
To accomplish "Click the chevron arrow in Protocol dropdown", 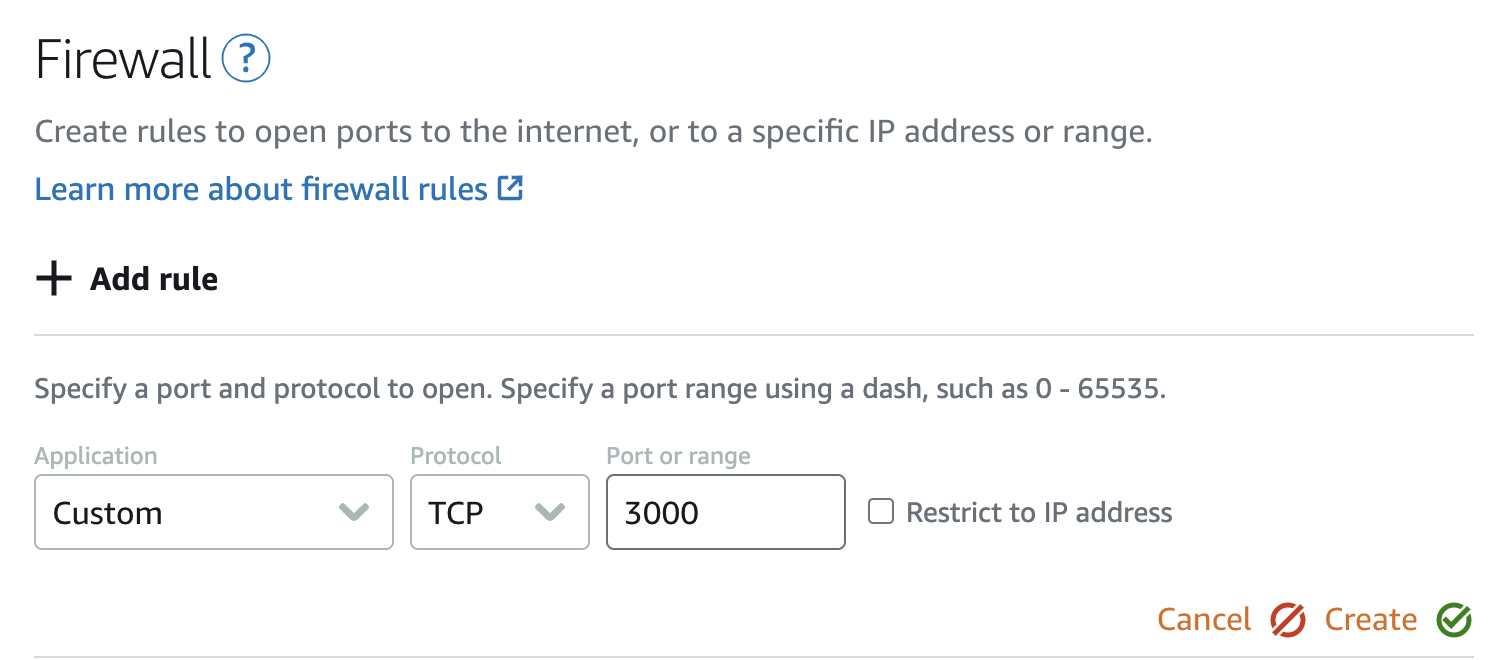I will click(549, 513).
